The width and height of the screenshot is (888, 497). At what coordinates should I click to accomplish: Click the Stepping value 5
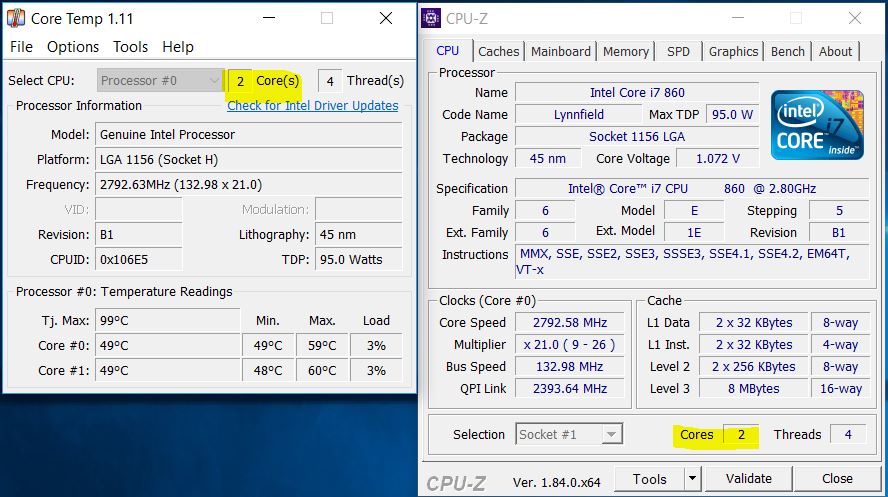(x=839, y=211)
